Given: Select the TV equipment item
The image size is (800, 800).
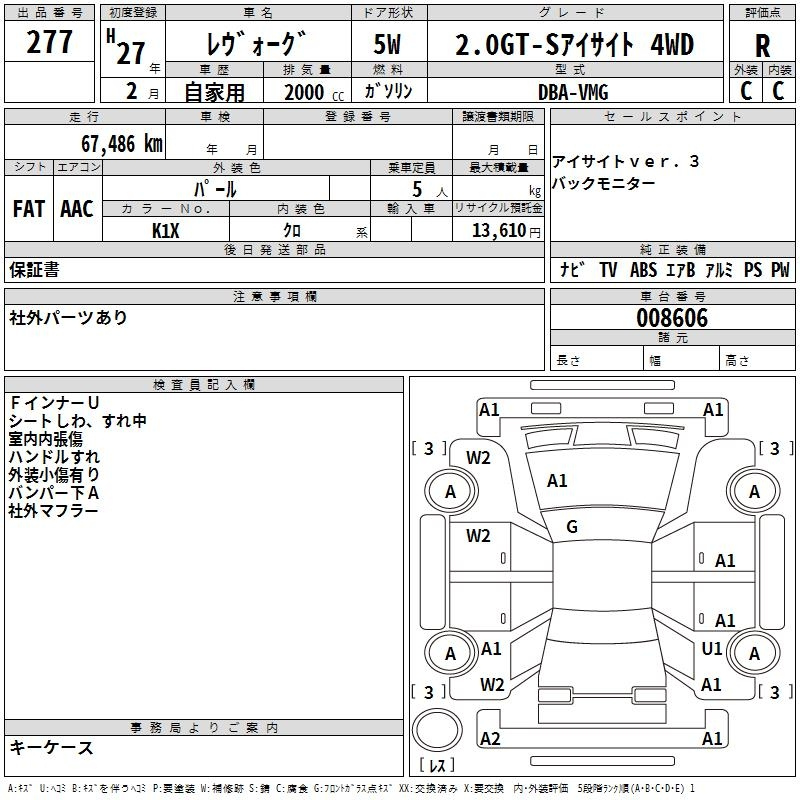Looking at the screenshot, I should [x=608, y=269].
